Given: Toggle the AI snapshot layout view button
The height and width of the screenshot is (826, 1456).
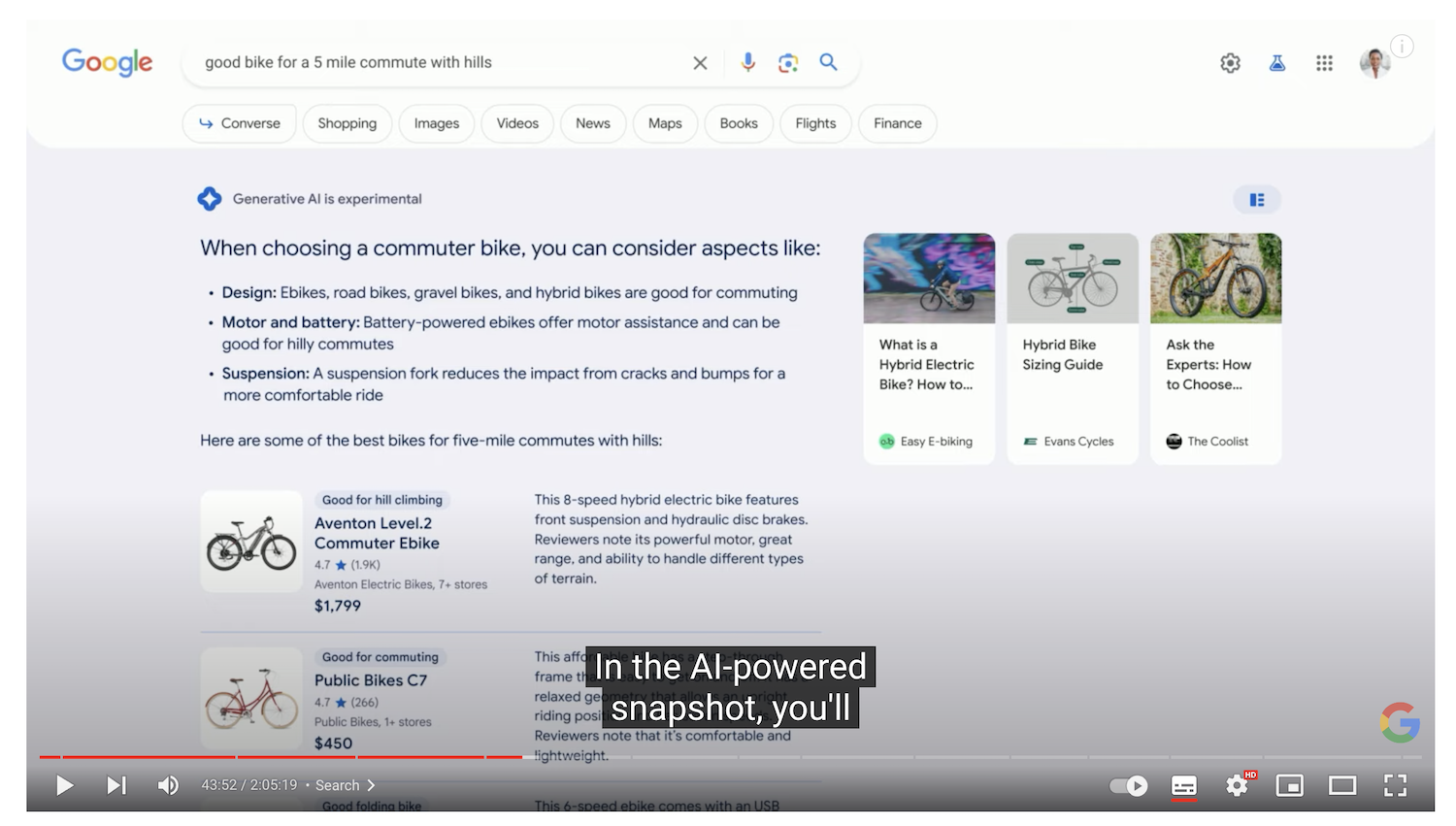Looking at the screenshot, I should tap(1257, 200).
